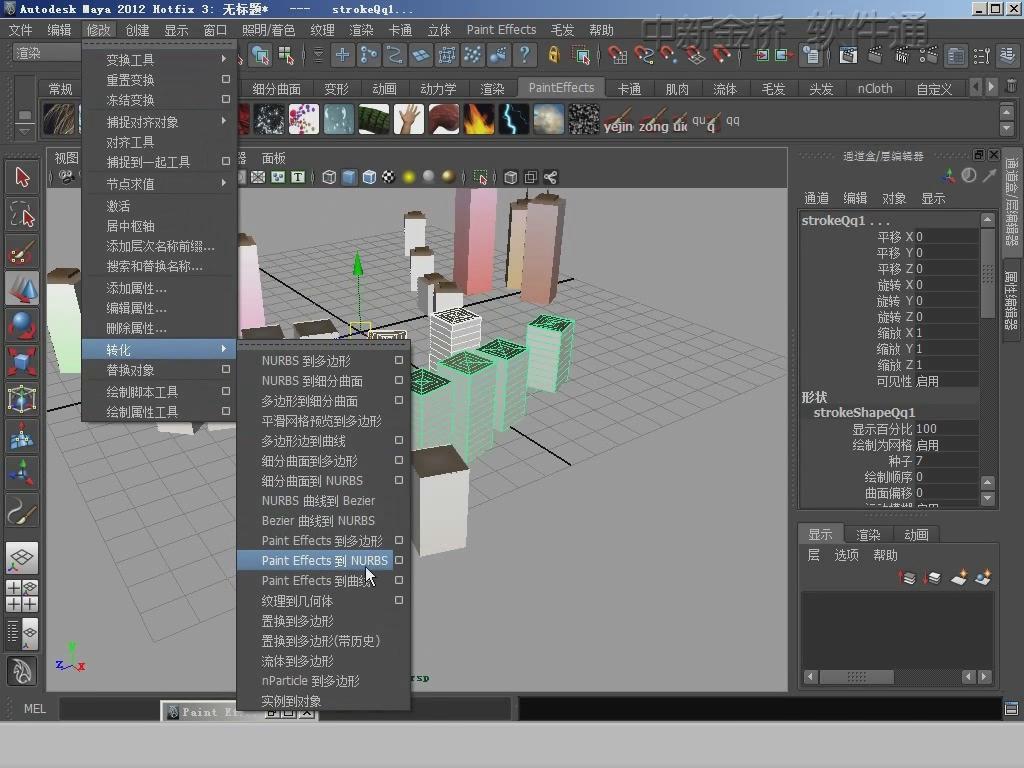Click the 显示百分比 value field
This screenshot has width=1024, height=768.
coord(946,429)
